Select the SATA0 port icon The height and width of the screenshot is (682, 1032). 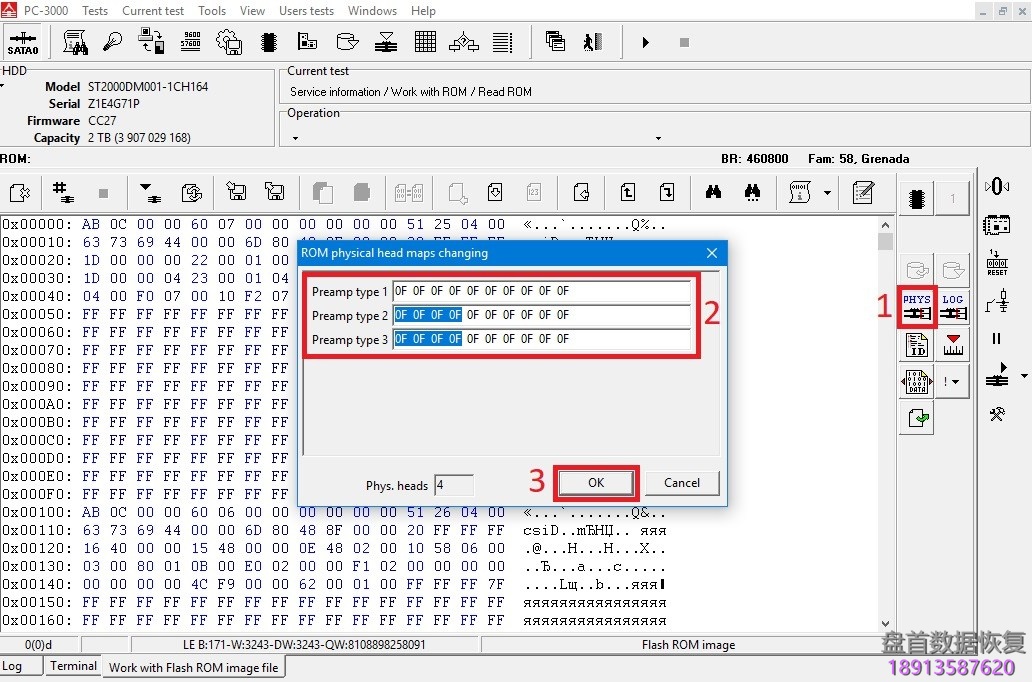[x=23, y=43]
